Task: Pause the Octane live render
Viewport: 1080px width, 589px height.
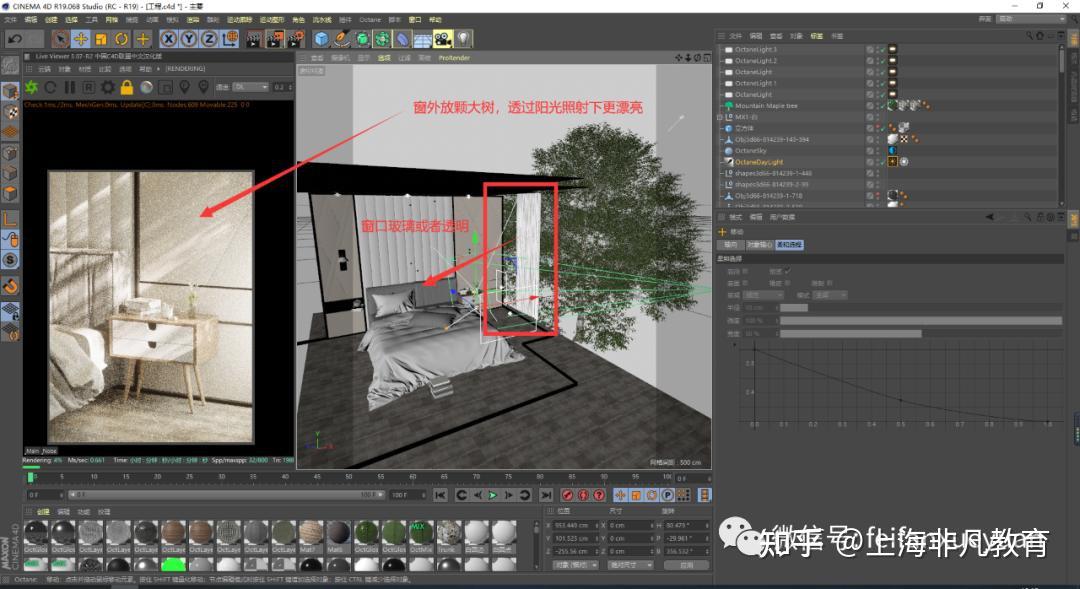Action: click(x=69, y=85)
